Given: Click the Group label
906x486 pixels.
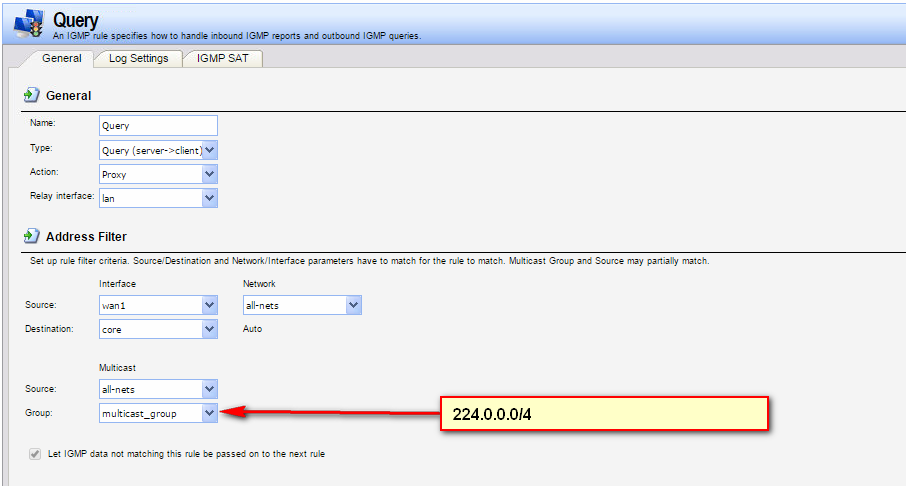Looking at the screenshot, I should (39, 413).
